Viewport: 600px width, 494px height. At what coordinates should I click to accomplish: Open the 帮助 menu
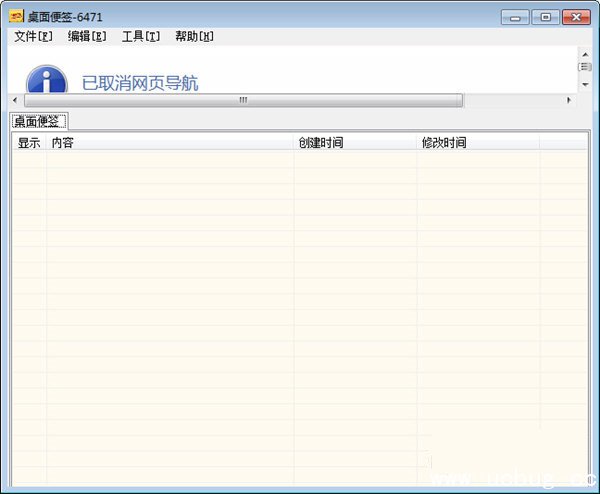[194, 37]
